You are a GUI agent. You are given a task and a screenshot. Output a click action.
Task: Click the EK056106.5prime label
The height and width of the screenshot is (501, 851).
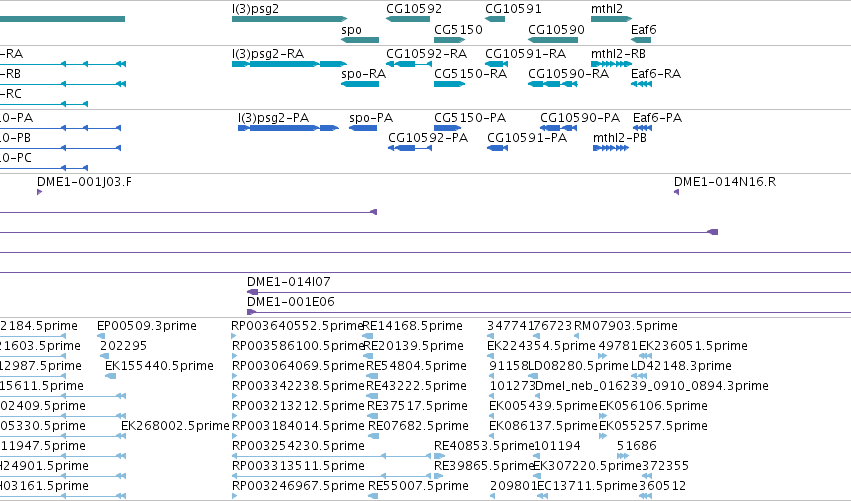pos(653,406)
